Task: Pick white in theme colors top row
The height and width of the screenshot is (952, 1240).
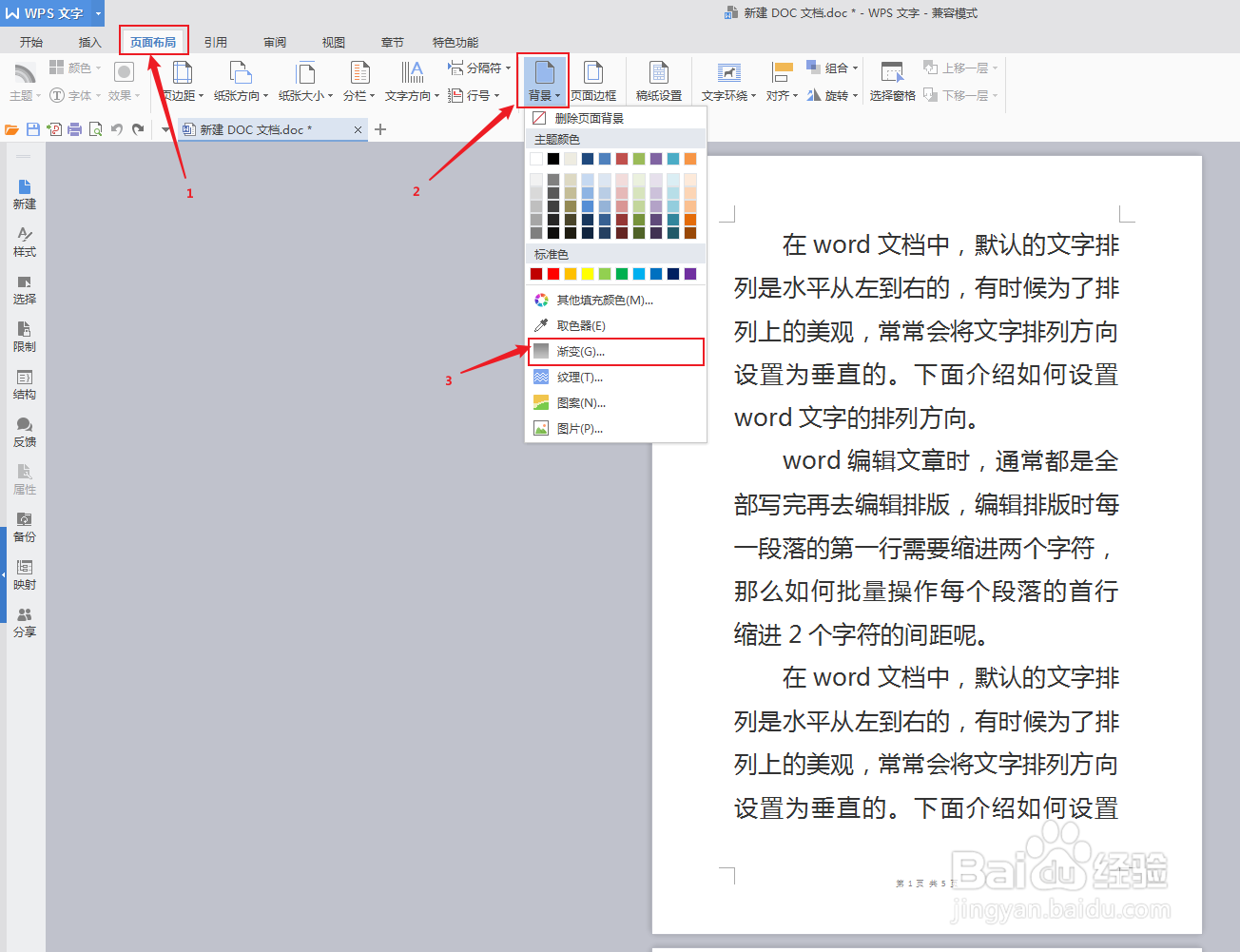Action: click(x=536, y=159)
